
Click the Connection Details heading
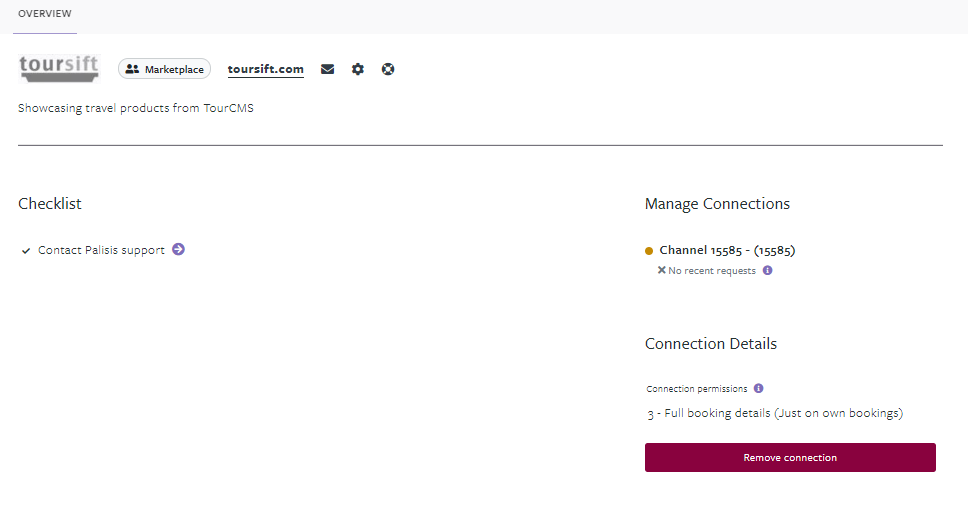(x=710, y=344)
